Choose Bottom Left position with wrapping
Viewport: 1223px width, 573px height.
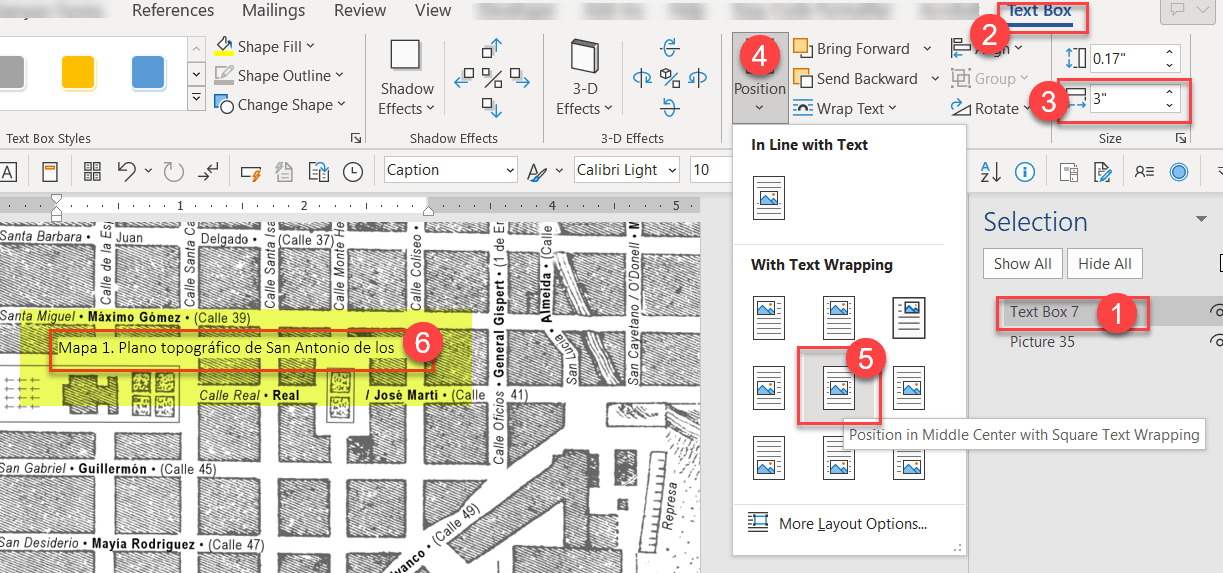tap(769, 458)
